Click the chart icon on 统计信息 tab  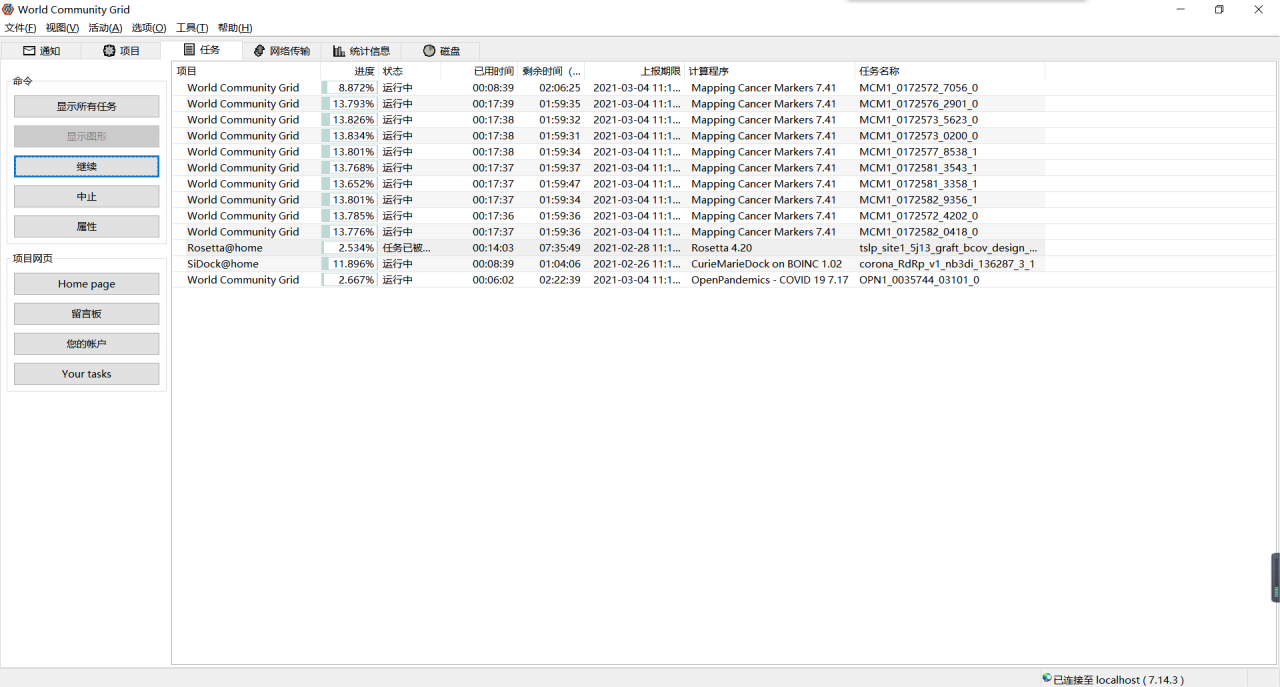coord(340,51)
